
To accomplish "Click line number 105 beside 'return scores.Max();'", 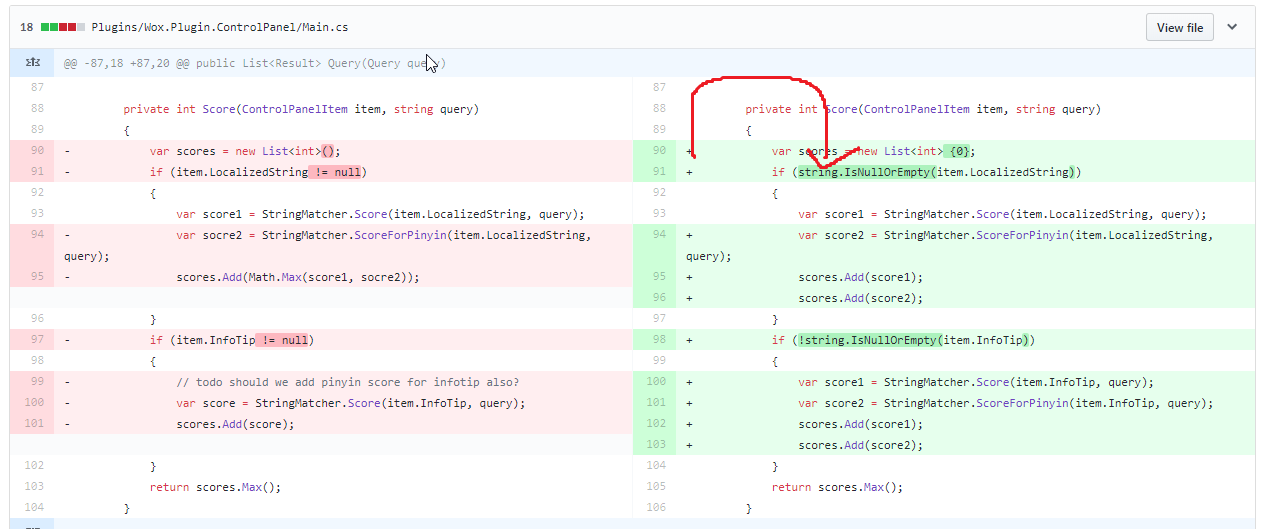I will pyautogui.click(x=655, y=487).
